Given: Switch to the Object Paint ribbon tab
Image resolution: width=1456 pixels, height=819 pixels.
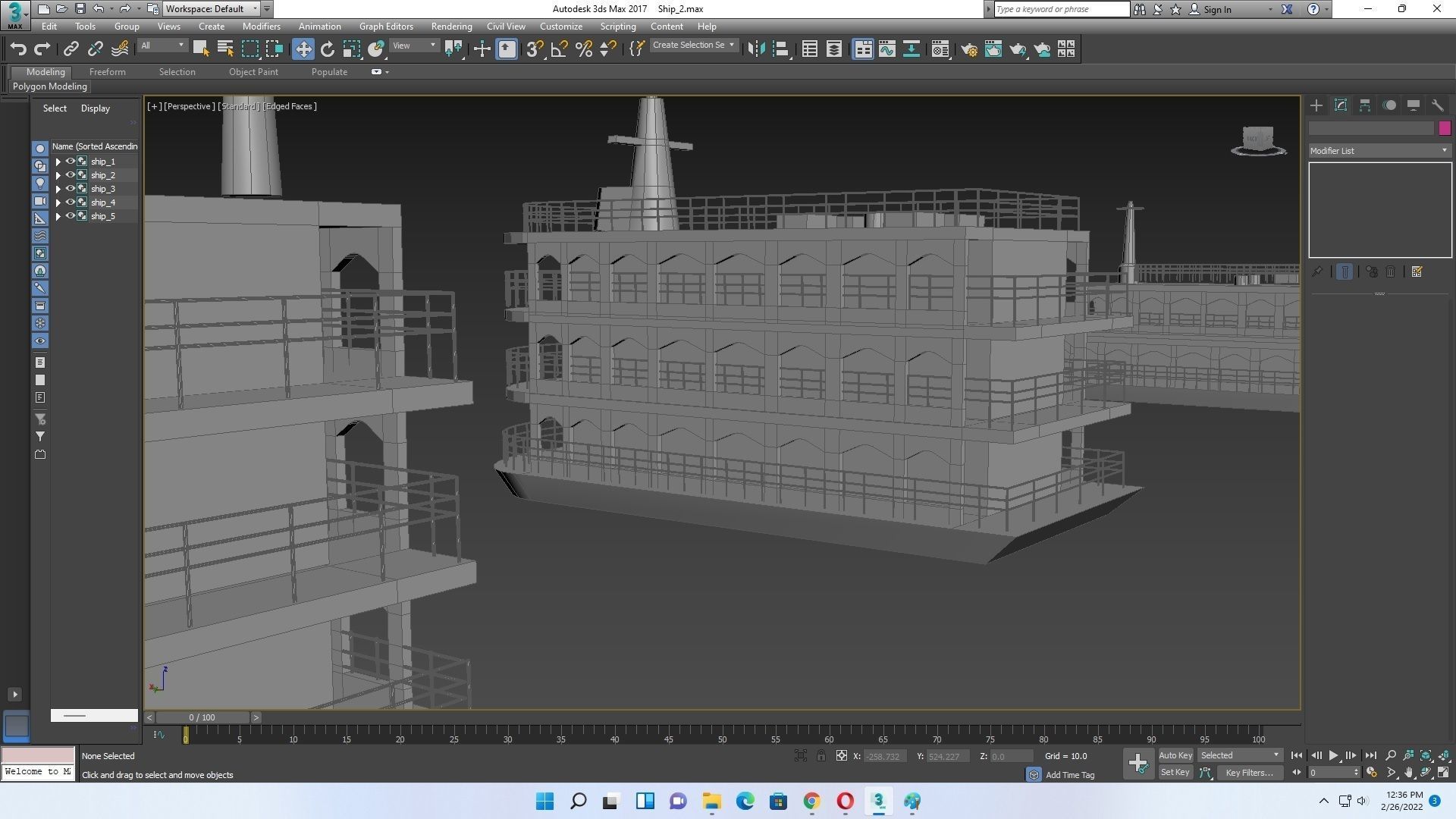Looking at the screenshot, I should pos(253,72).
